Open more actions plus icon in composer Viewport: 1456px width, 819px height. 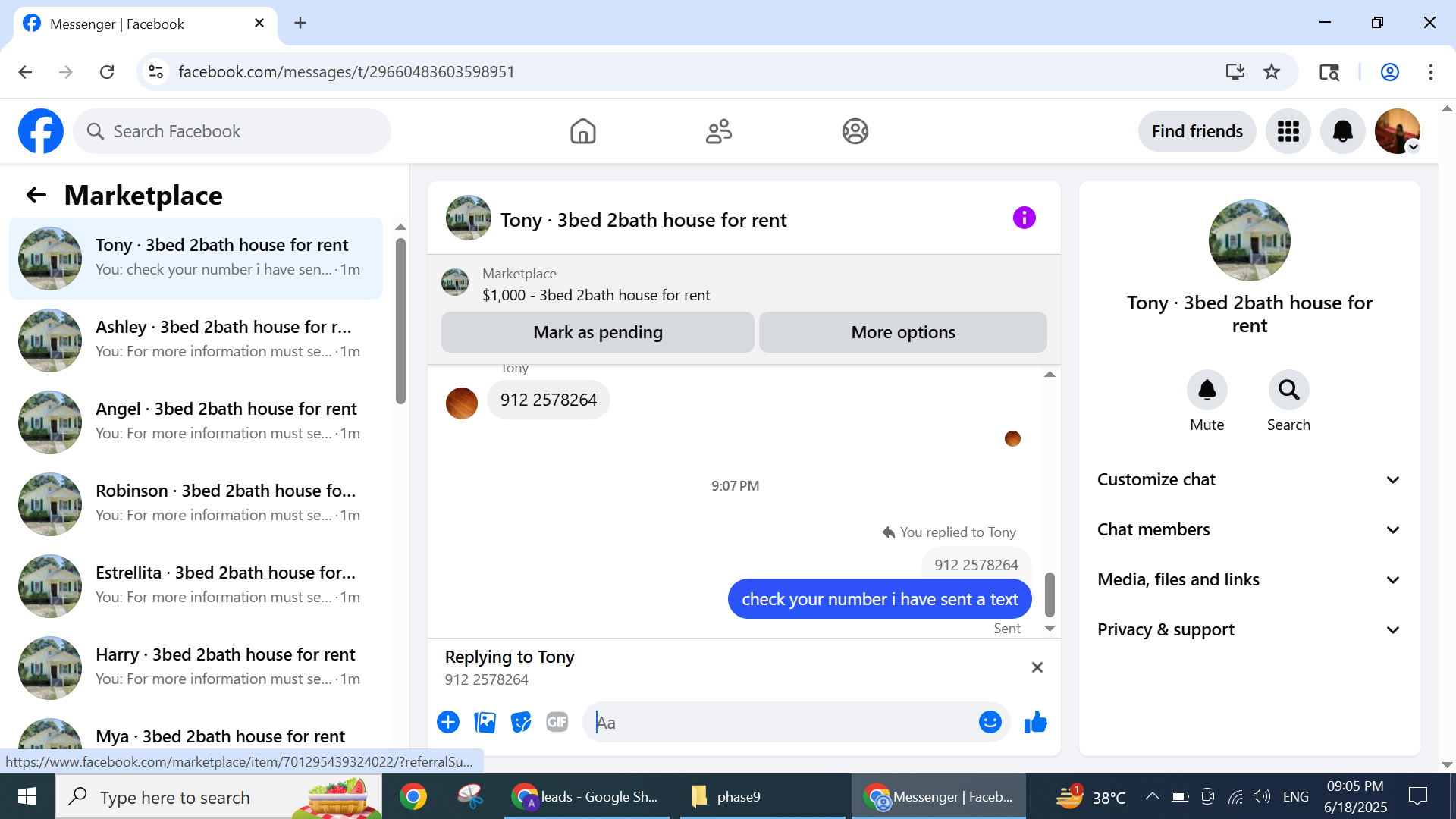448,722
